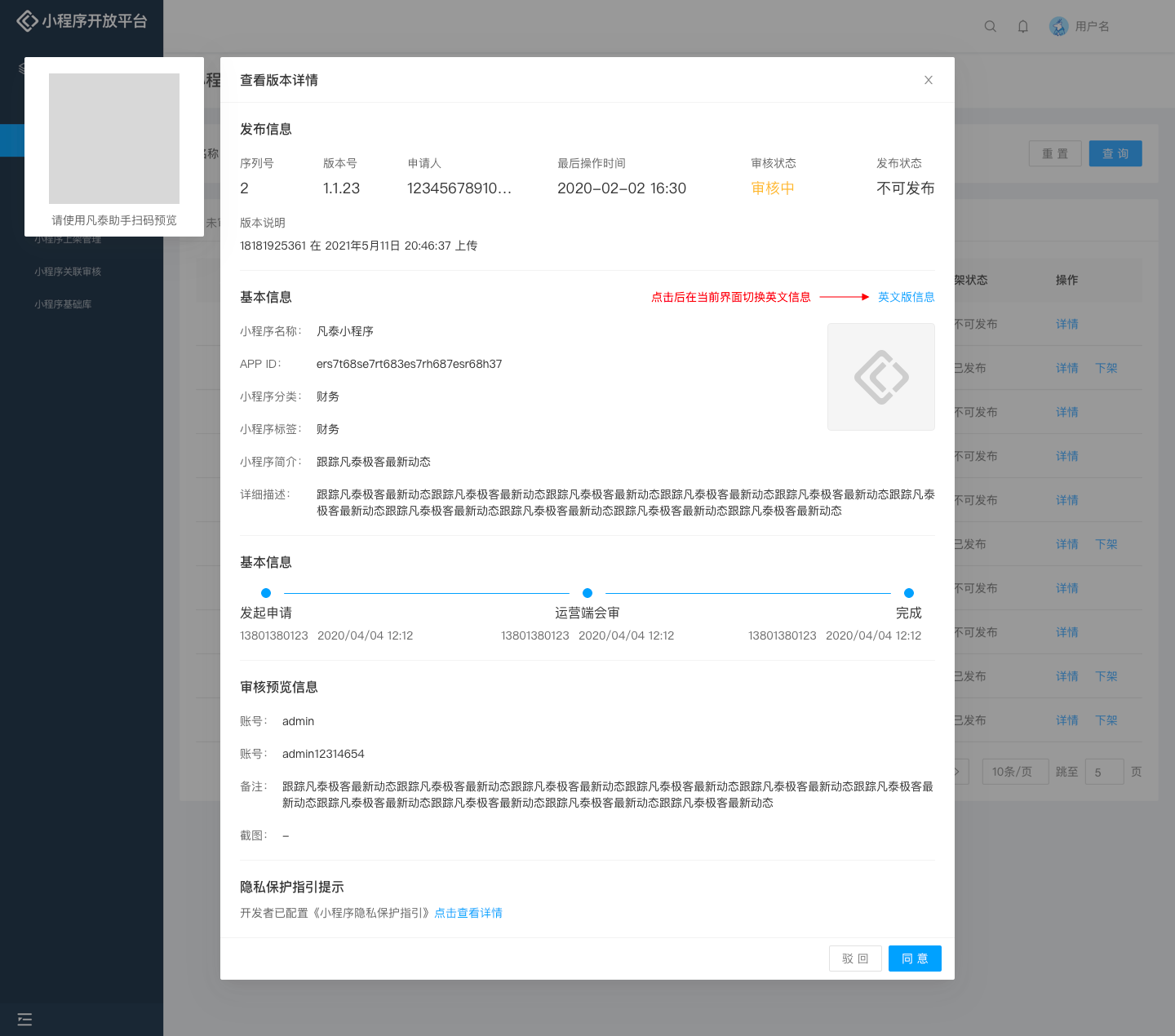Viewport: 1175px width, 1036px height.
Task: Select the 发起申请 timeline step dot
Action: click(266, 593)
